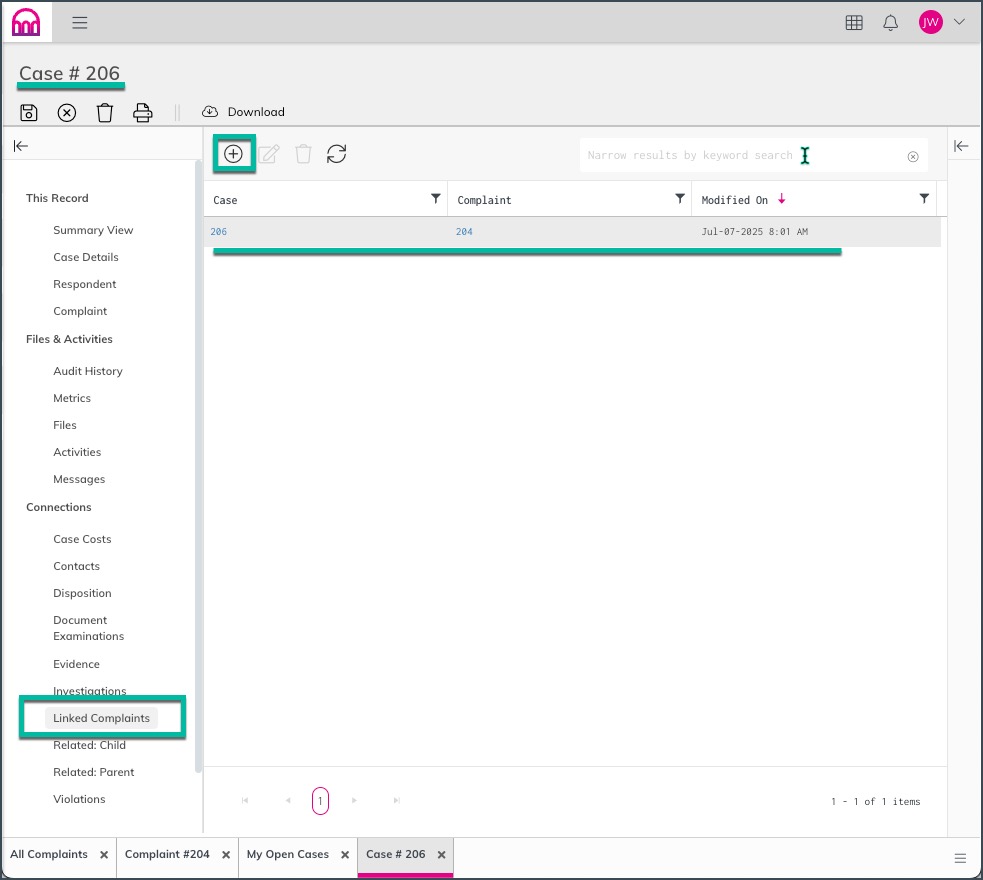Screen dimensions: 983x880
Task: Open Metrics section
Action: 72,398
